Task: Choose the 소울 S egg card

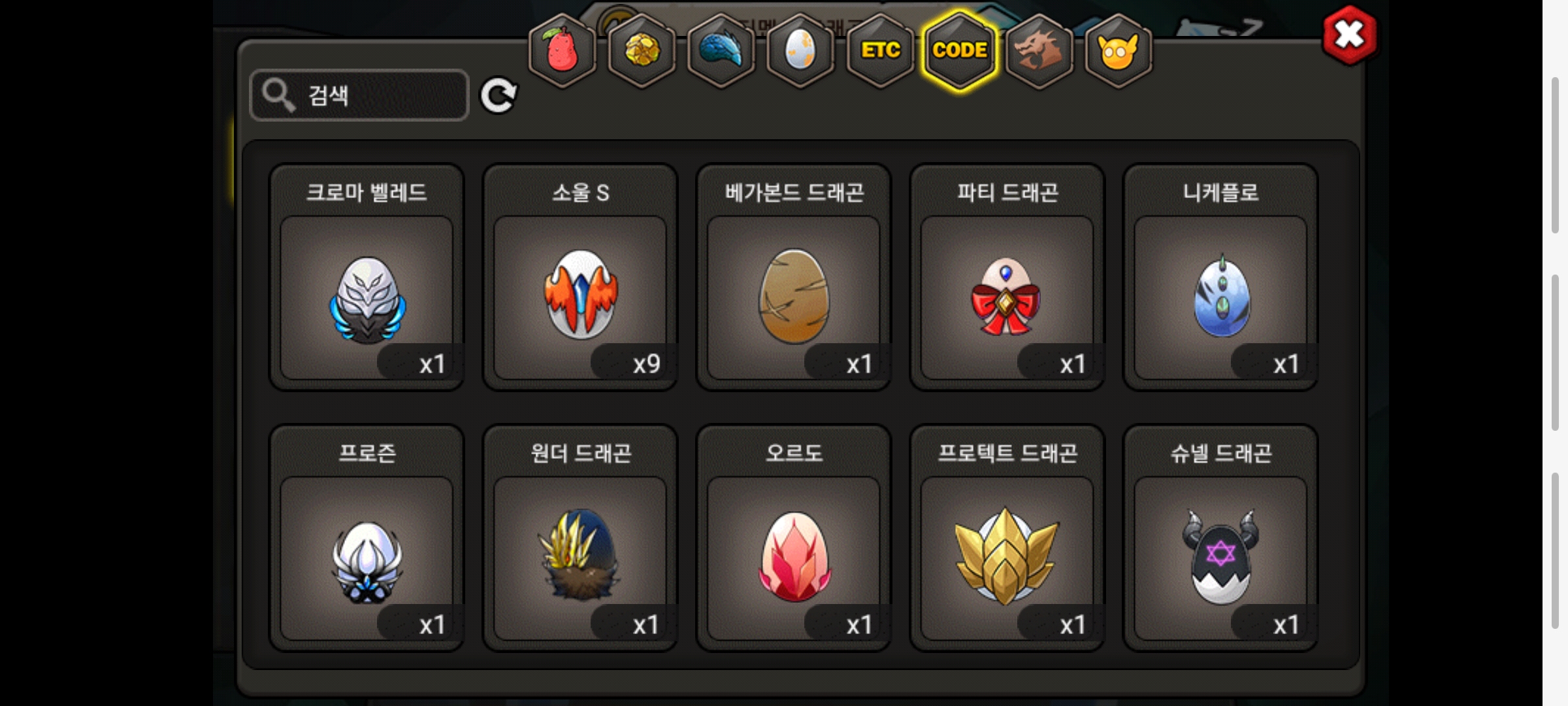Action: (x=580, y=277)
